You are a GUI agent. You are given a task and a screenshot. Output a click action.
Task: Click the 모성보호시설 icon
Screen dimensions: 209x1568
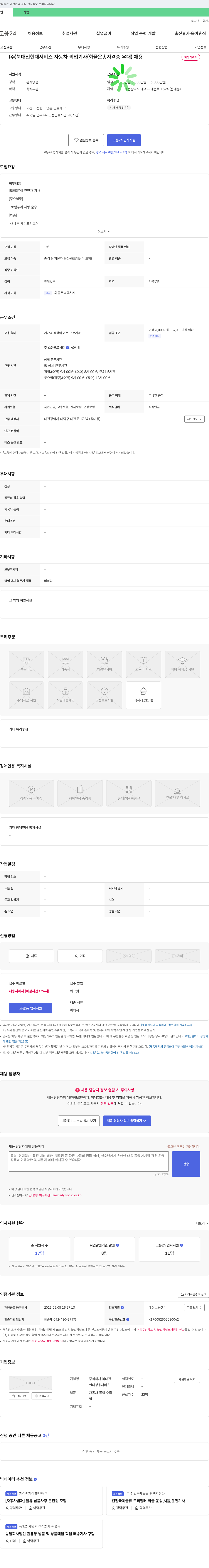(x=104, y=695)
